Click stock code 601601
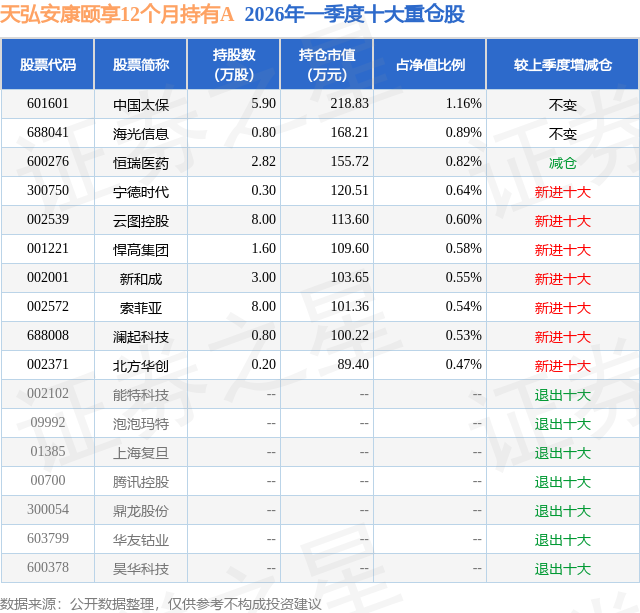640x613 pixels. [x=48, y=104]
